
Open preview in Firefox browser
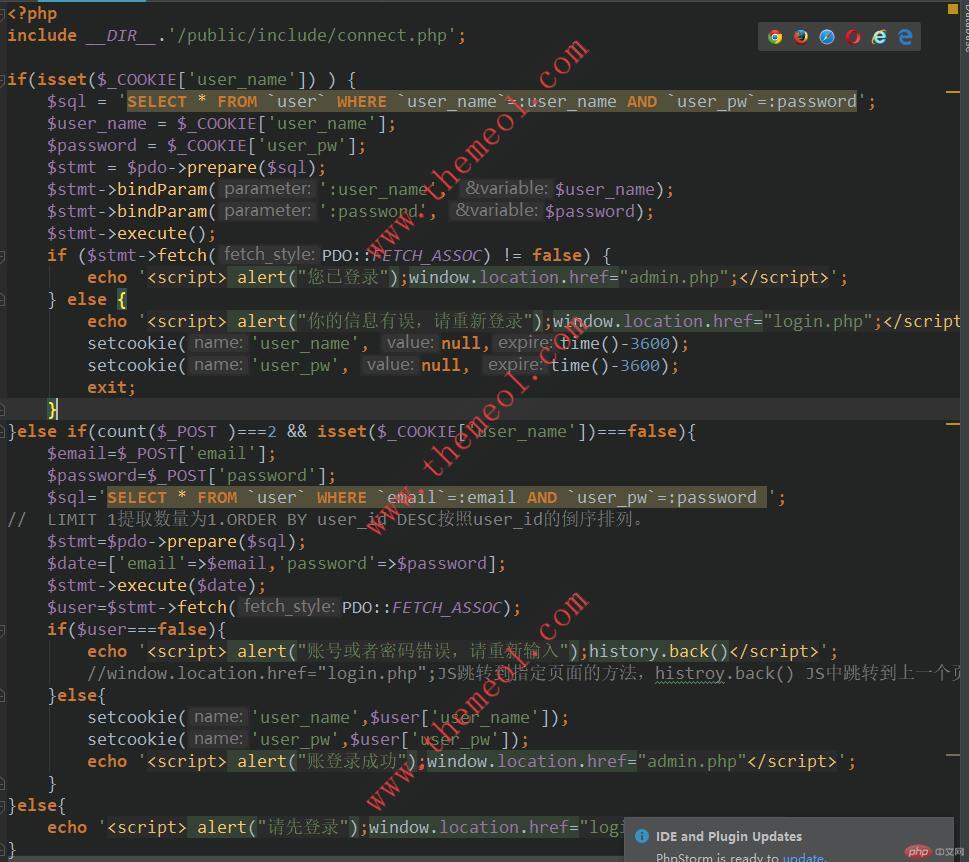point(801,37)
